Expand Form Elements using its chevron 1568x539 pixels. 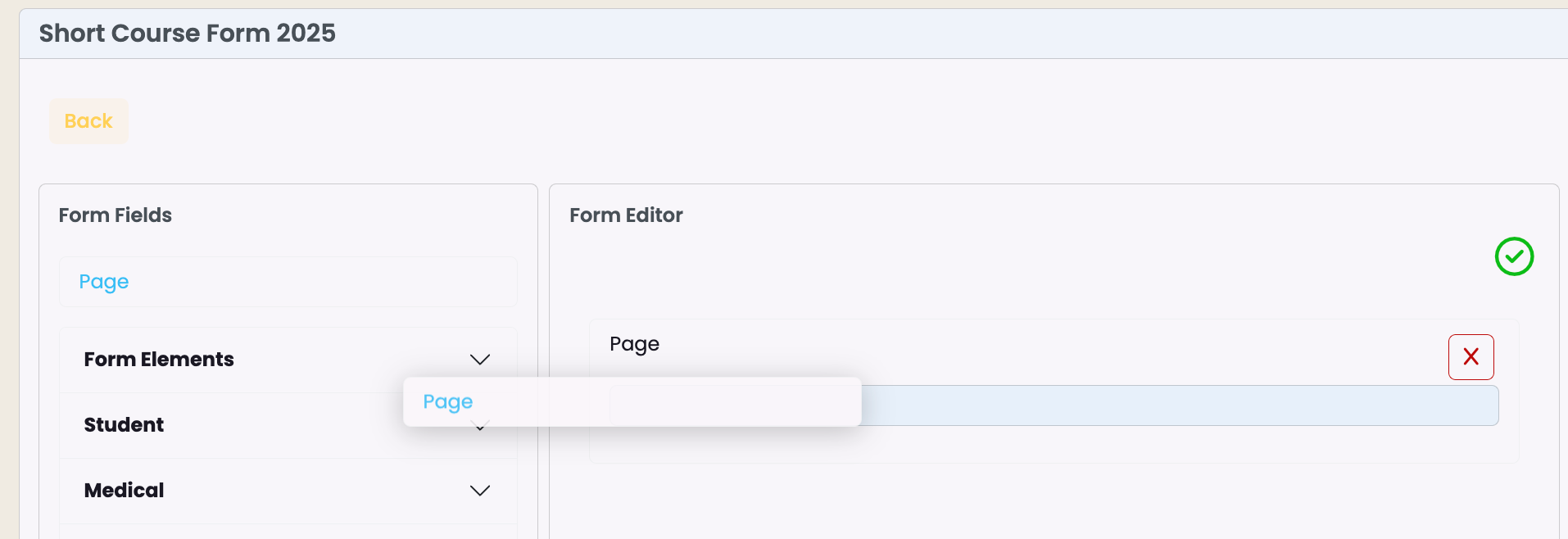click(x=480, y=360)
